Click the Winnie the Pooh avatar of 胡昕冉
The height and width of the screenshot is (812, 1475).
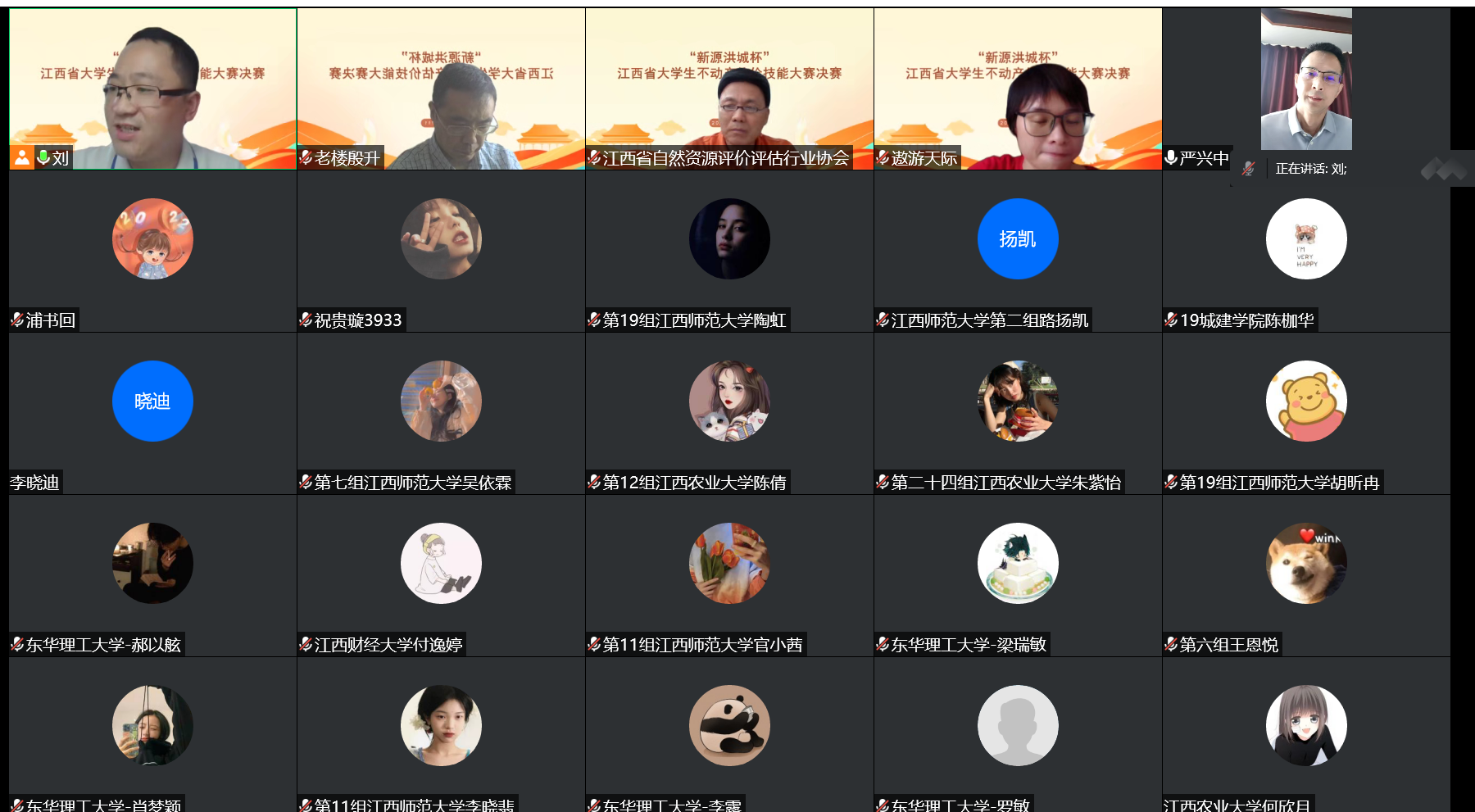[1306, 401]
